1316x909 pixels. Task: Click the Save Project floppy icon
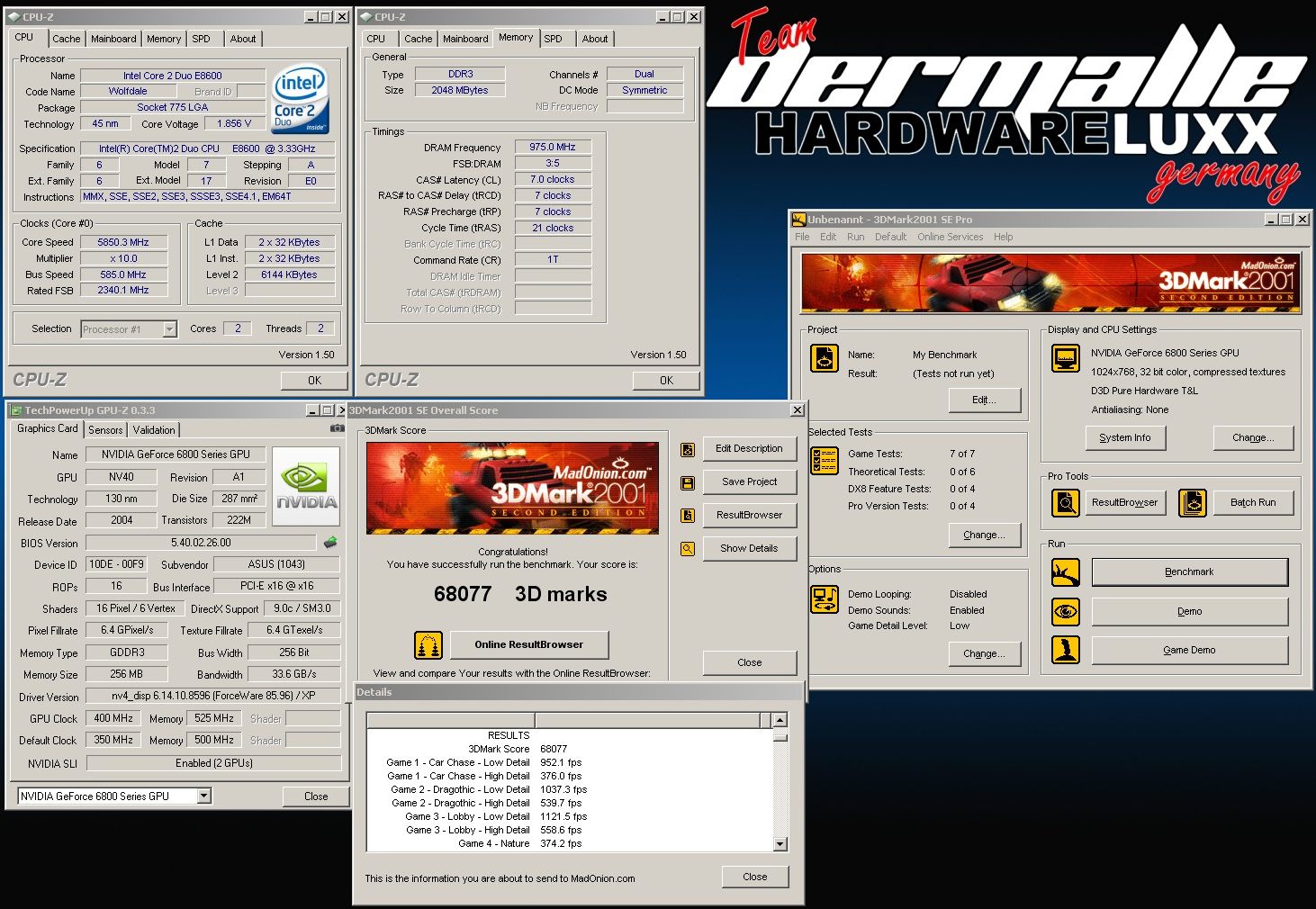click(688, 482)
